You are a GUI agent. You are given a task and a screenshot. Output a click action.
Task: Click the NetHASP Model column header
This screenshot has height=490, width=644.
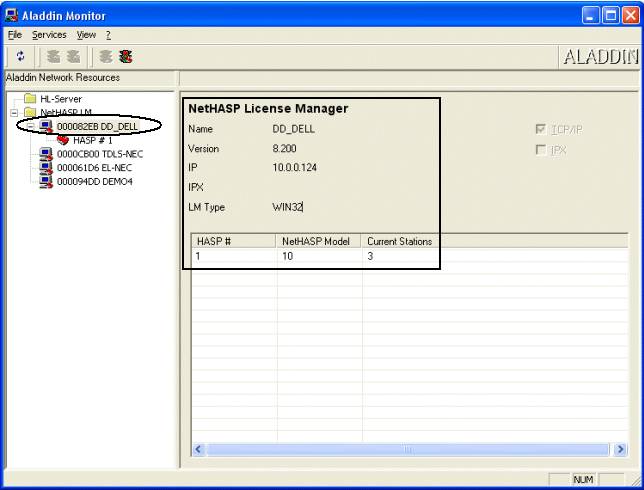tap(318, 241)
